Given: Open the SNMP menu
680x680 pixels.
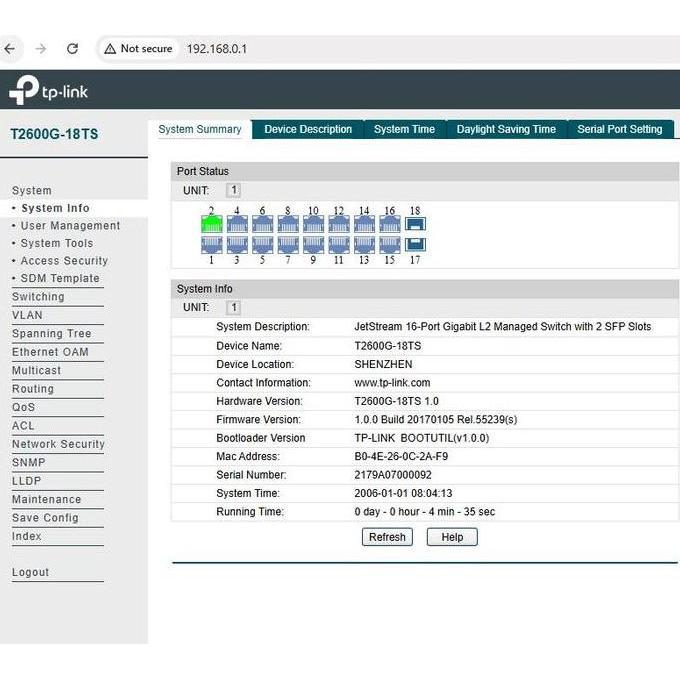Looking at the screenshot, I should (29, 462).
